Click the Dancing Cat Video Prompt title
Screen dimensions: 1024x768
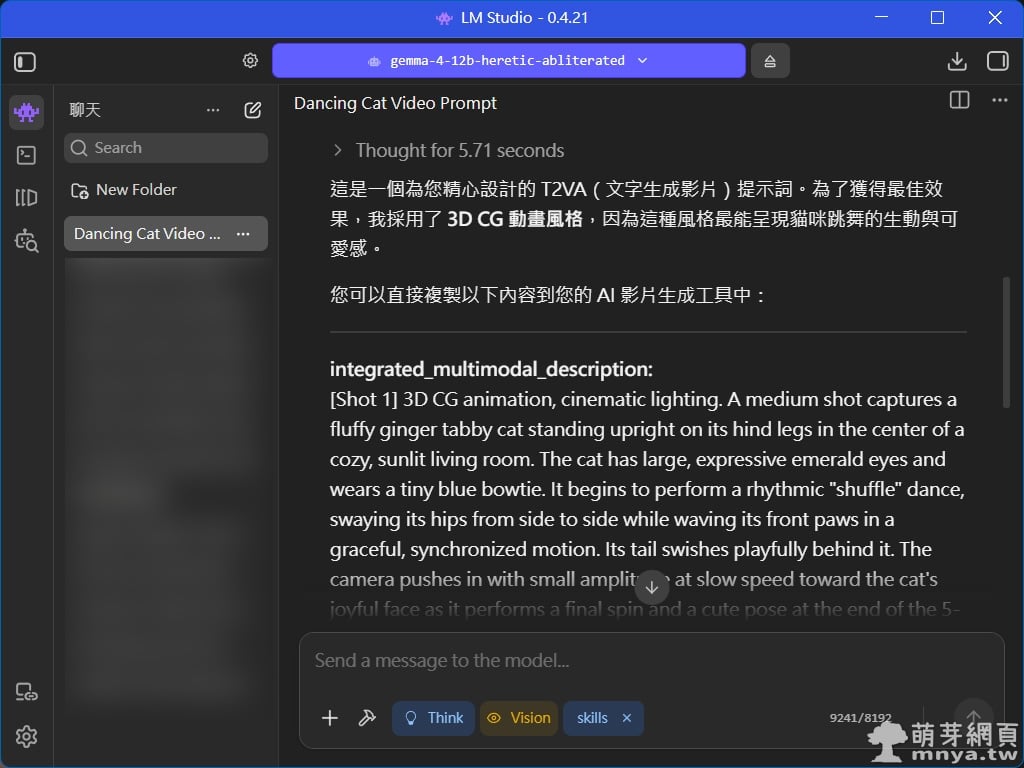(395, 103)
